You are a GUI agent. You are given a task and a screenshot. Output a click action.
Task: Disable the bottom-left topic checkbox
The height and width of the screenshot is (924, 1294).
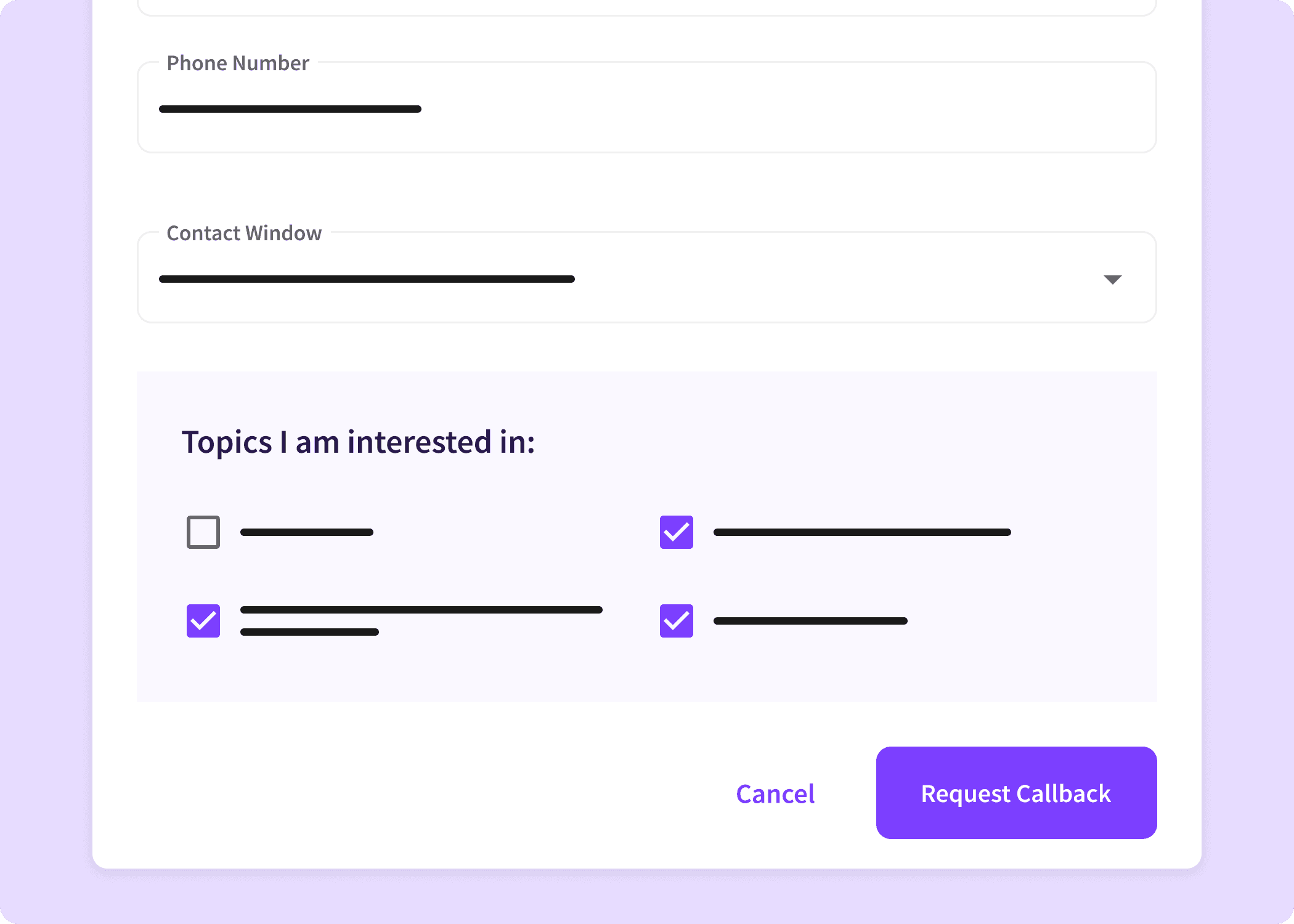(203, 621)
